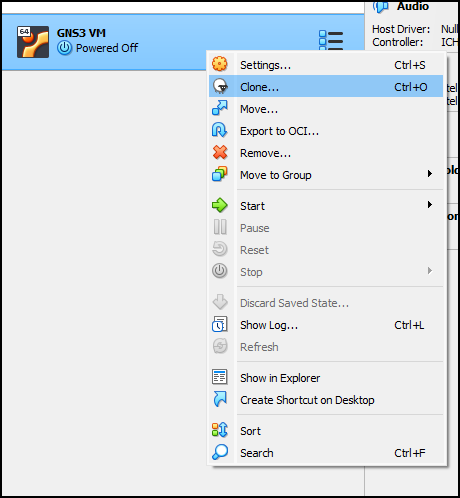This screenshot has height=498, width=460.
Task: Choose Remove... from the menu
Action: tap(326, 153)
